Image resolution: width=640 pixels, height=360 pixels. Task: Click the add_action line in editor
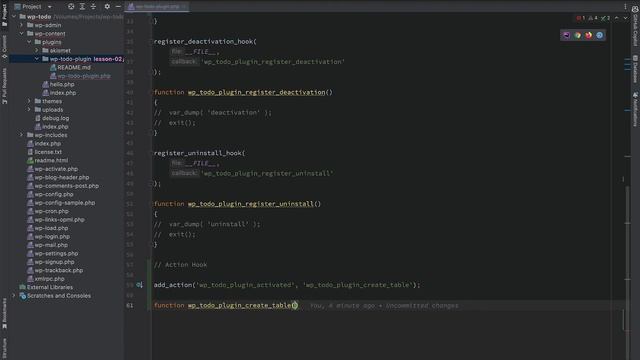[287, 285]
